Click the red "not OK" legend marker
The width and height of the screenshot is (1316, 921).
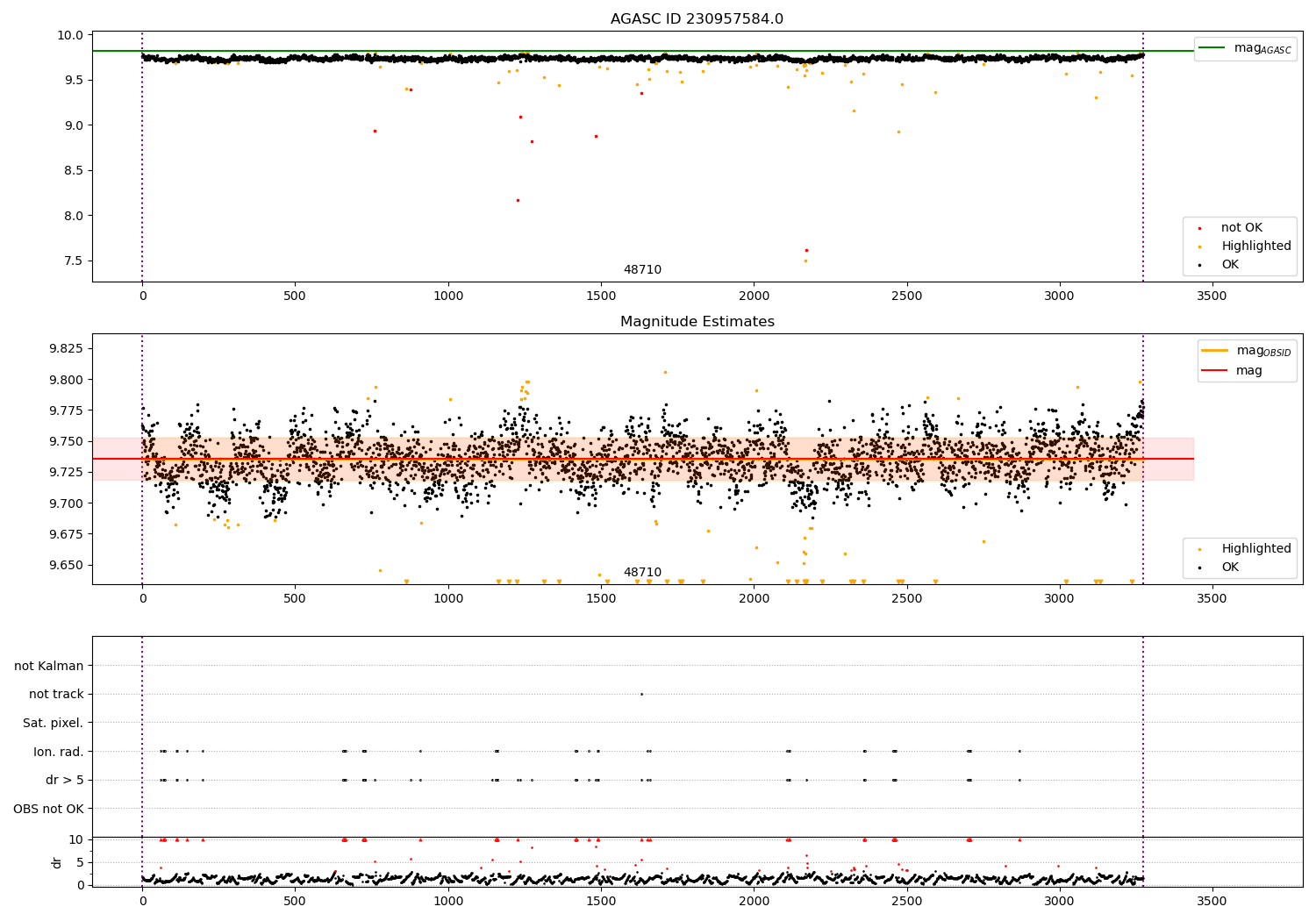pos(1199,228)
